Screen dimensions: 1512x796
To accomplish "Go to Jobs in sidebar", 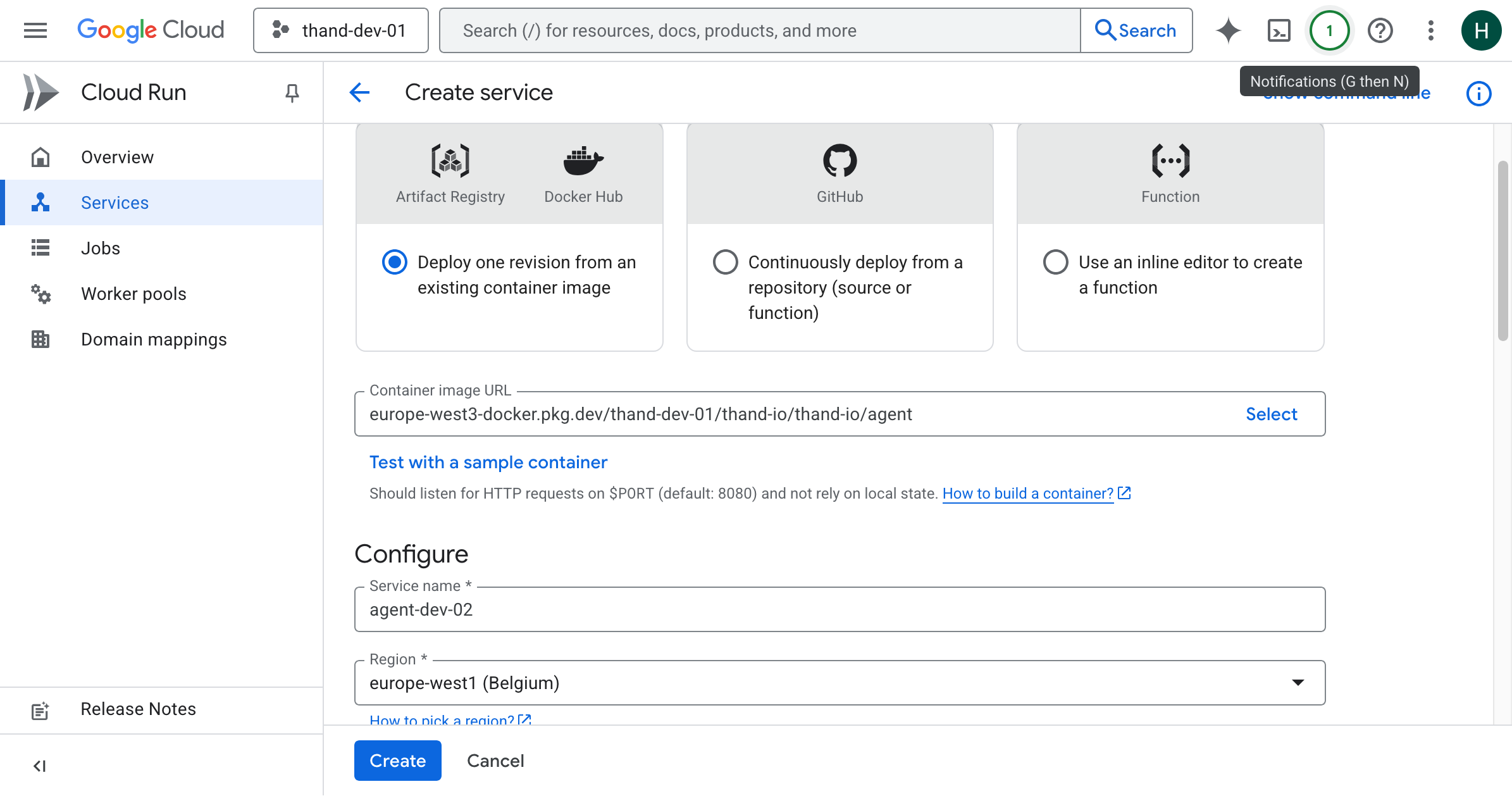I will [x=100, y=248].
